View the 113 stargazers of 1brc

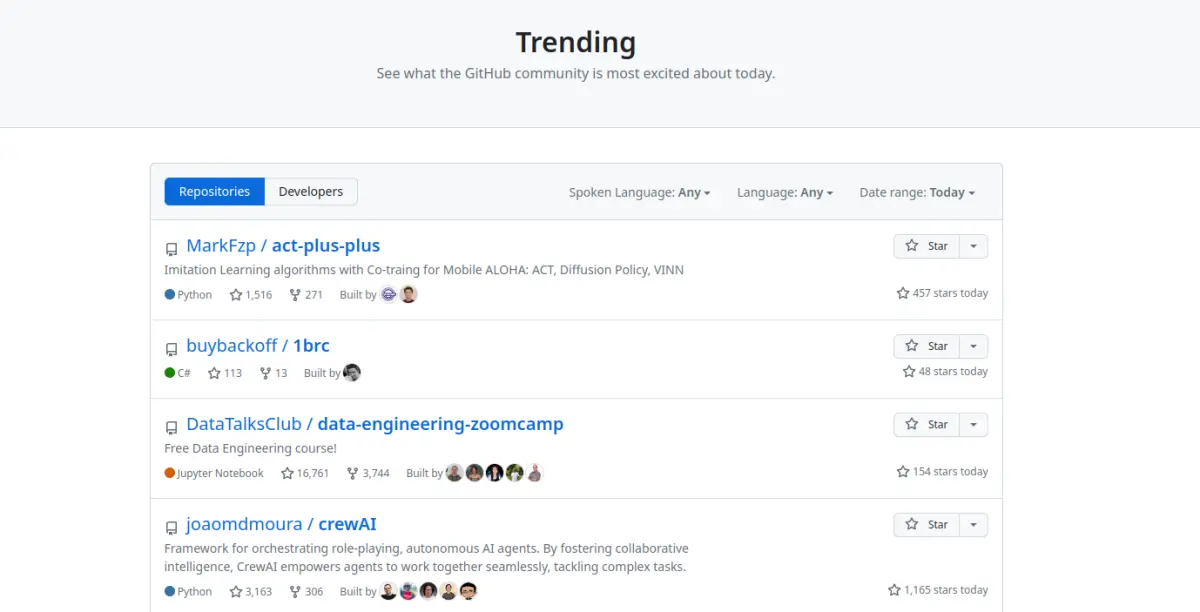[x=225, y=373]
